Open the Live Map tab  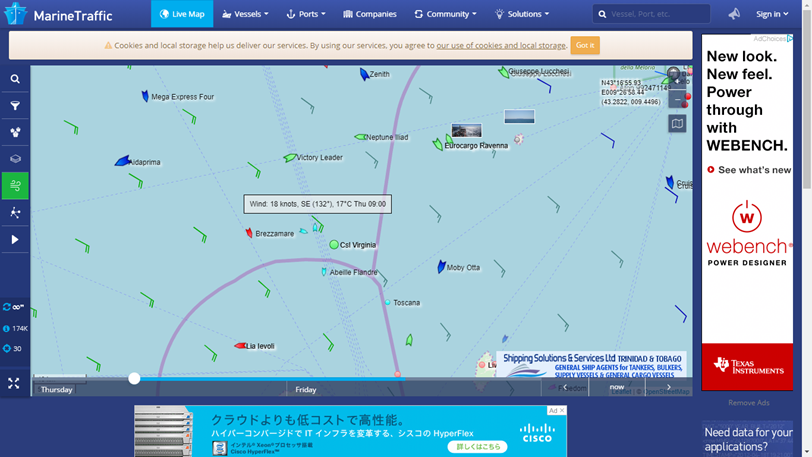[182, 14]
